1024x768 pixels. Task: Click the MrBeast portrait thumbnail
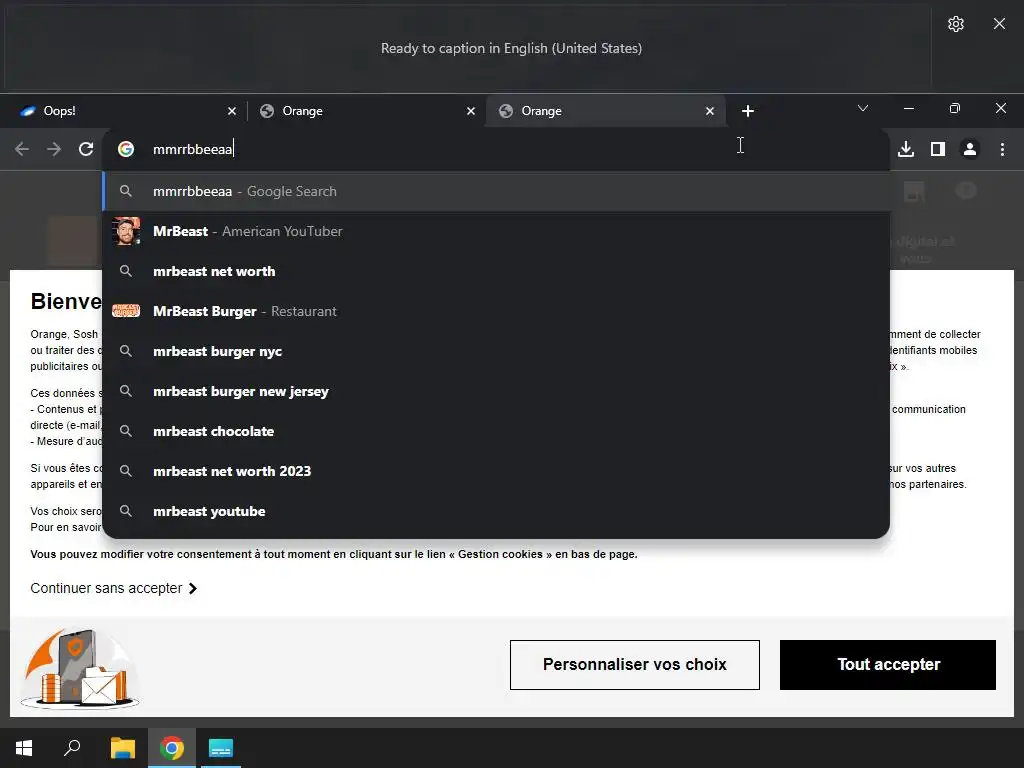126,231
